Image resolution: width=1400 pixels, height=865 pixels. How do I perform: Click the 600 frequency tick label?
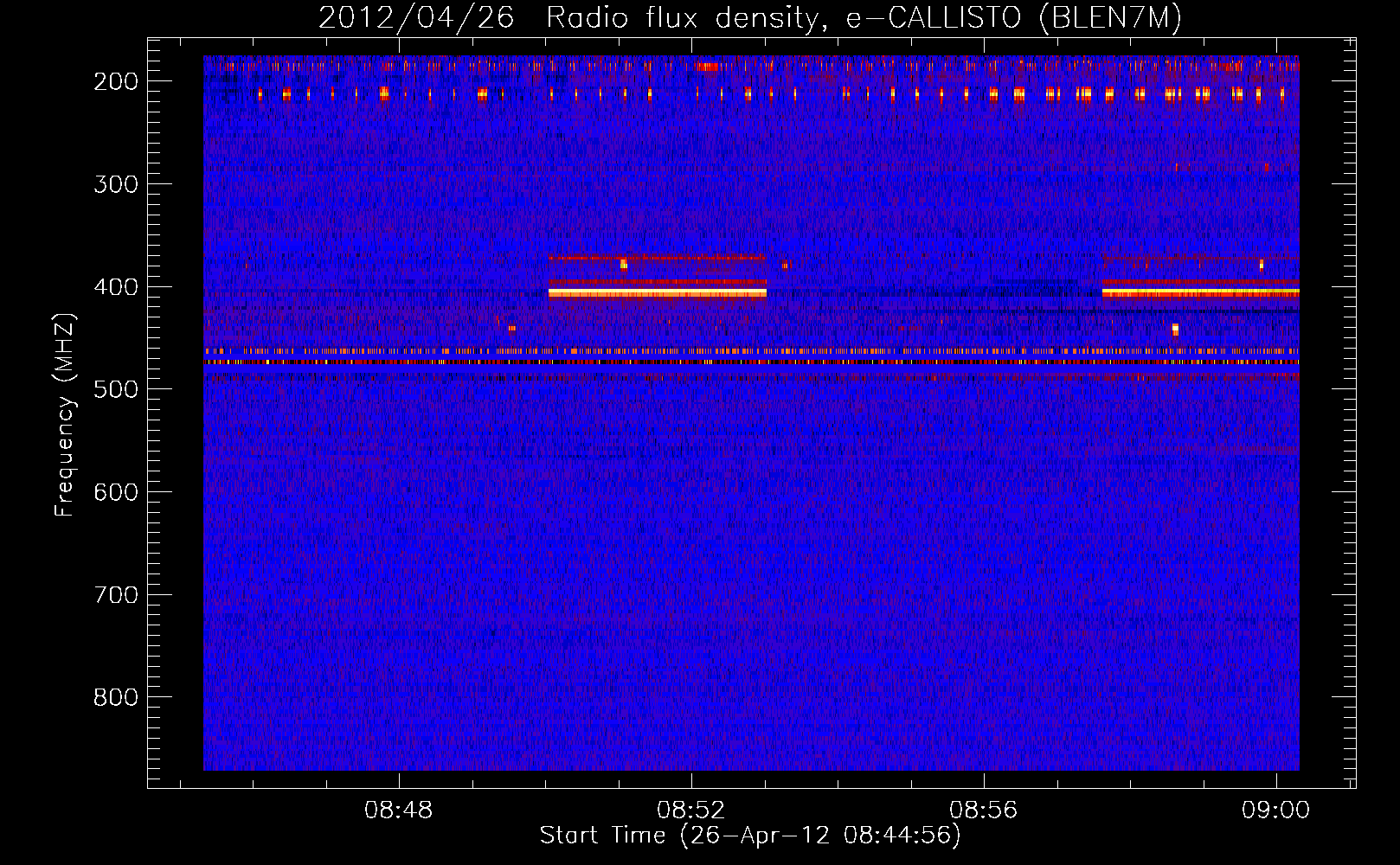coord(116,492)
